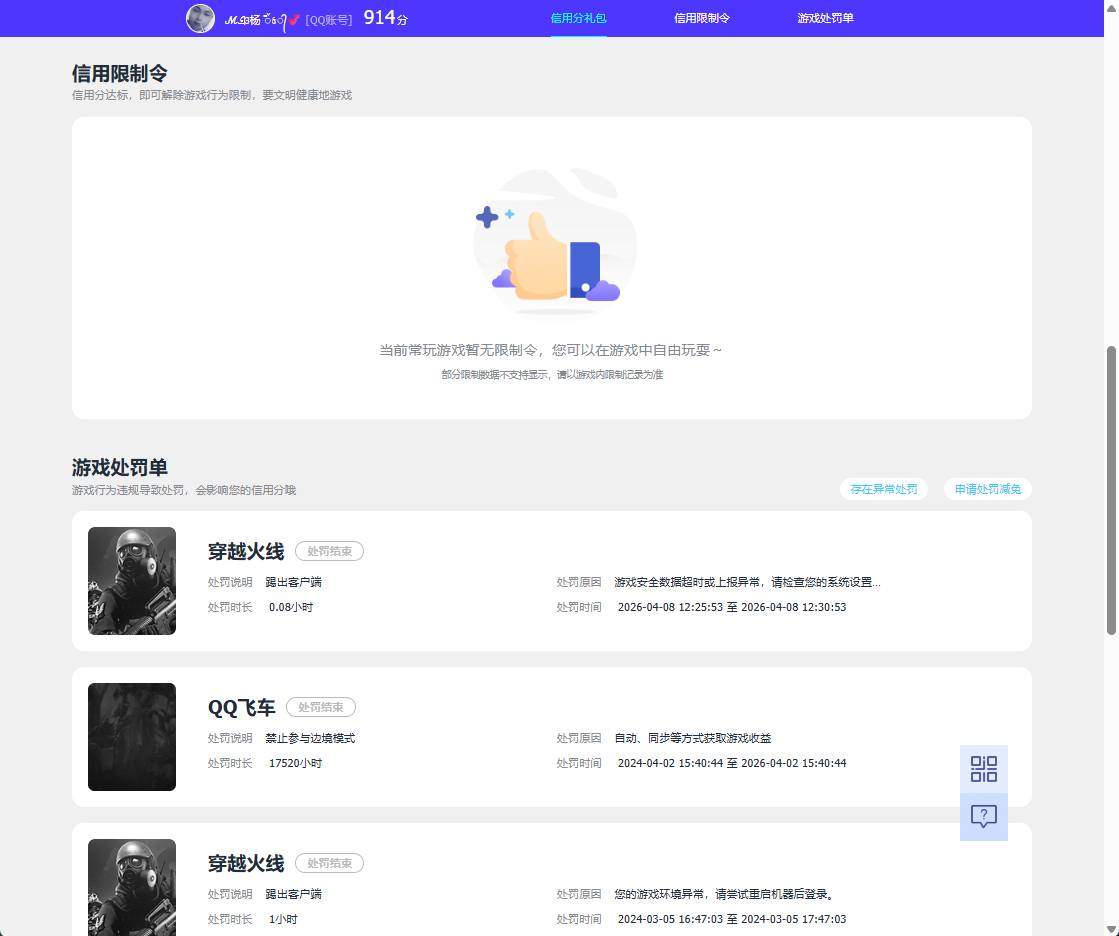
Task: Click the time range 2026-04-08 12:25:53 至 12:30:53
Action: [731, 607]
